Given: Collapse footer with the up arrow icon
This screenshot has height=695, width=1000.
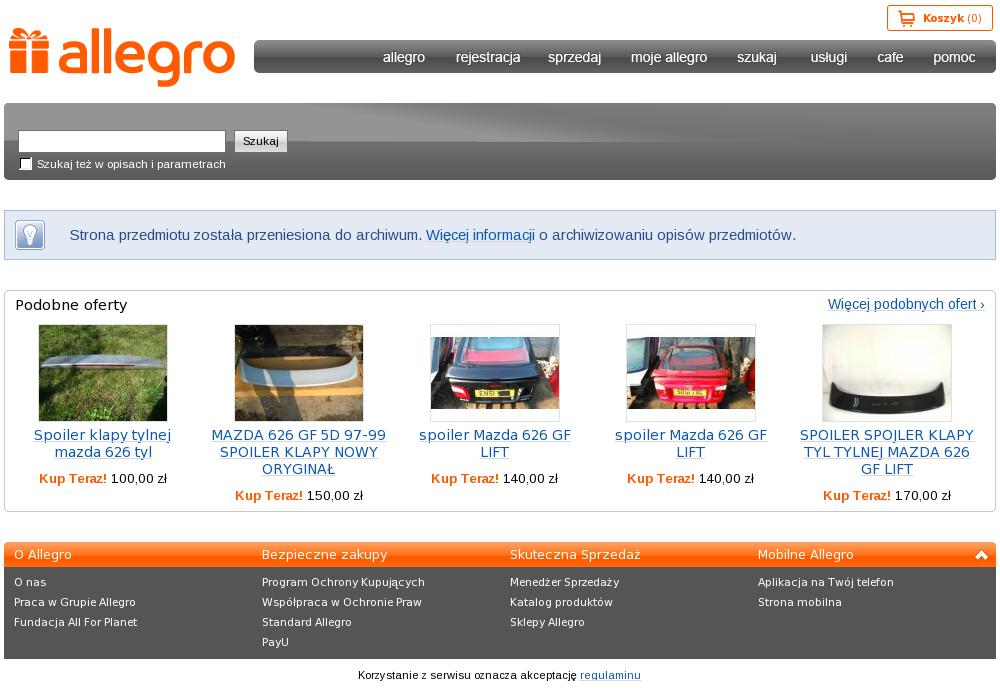Looking at the screenshot, I should (x=982, y=555).
